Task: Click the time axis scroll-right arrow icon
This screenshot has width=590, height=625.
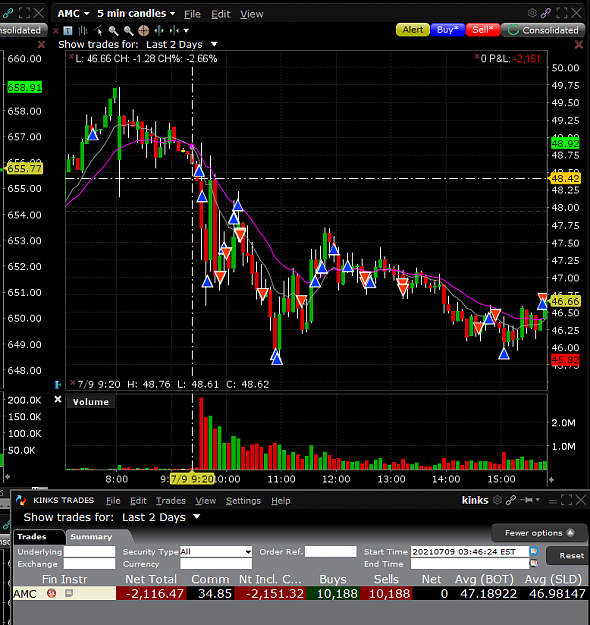Action: click(551, 480)
